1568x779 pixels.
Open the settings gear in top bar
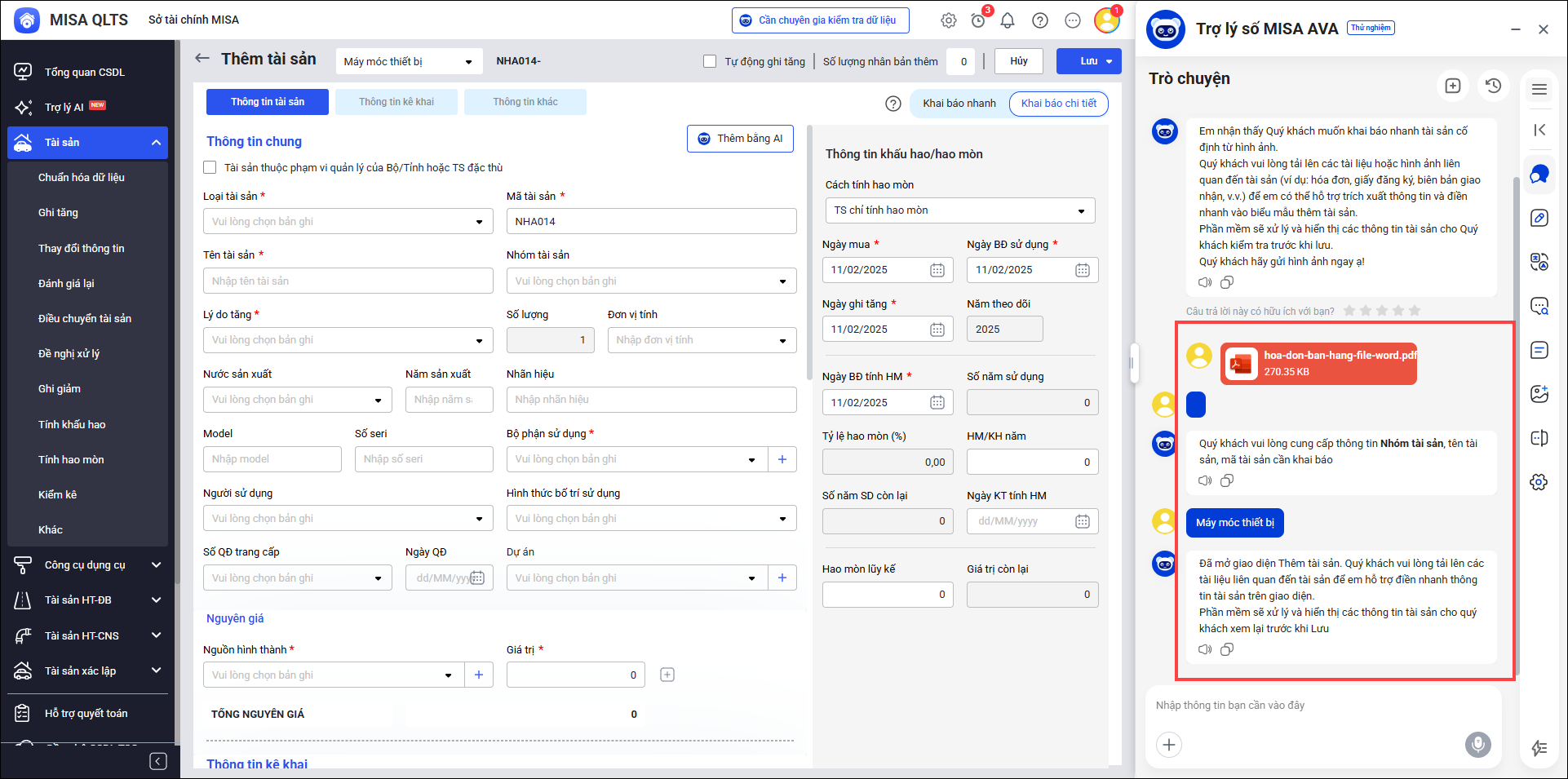pyautogui.click(x=948, y=20)
